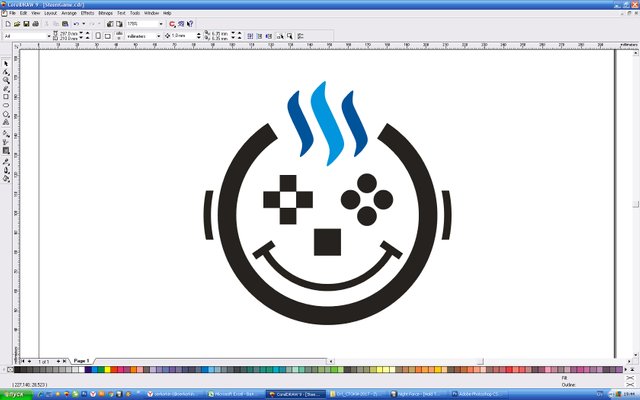Toggle Snap To Grid

coord(250,36)
